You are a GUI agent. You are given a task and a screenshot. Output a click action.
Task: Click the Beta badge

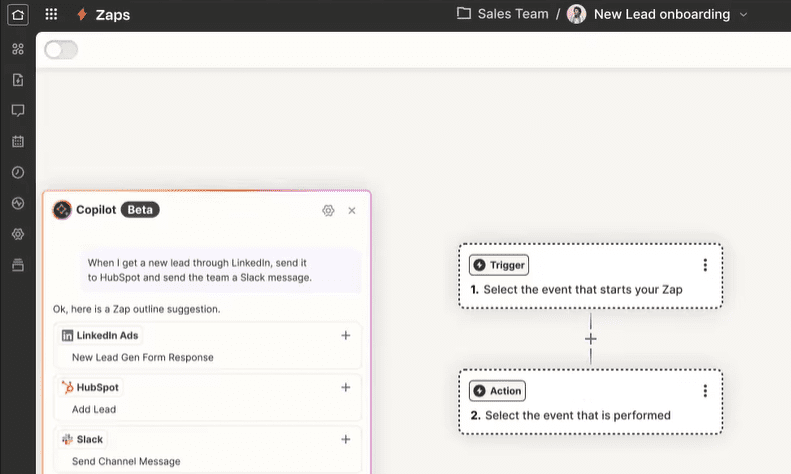click(140, 210)
